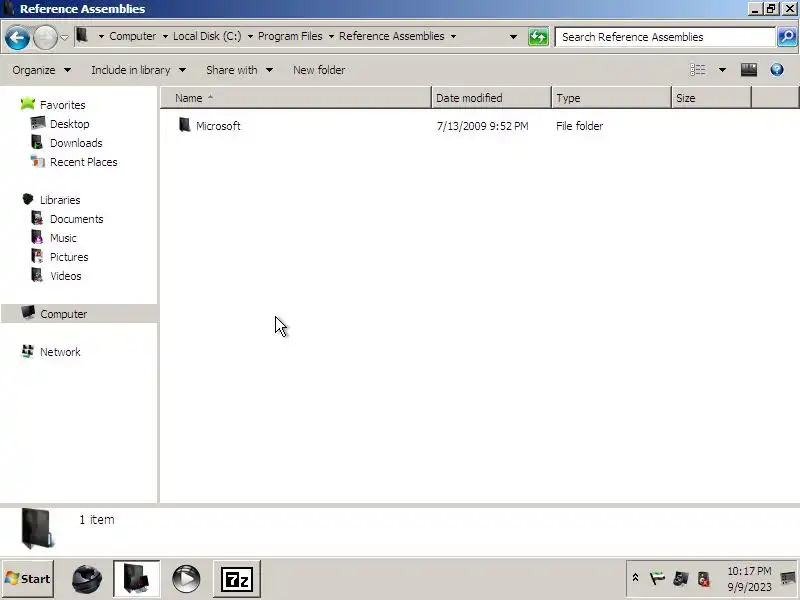Click the network tray icon

(681, 579)
